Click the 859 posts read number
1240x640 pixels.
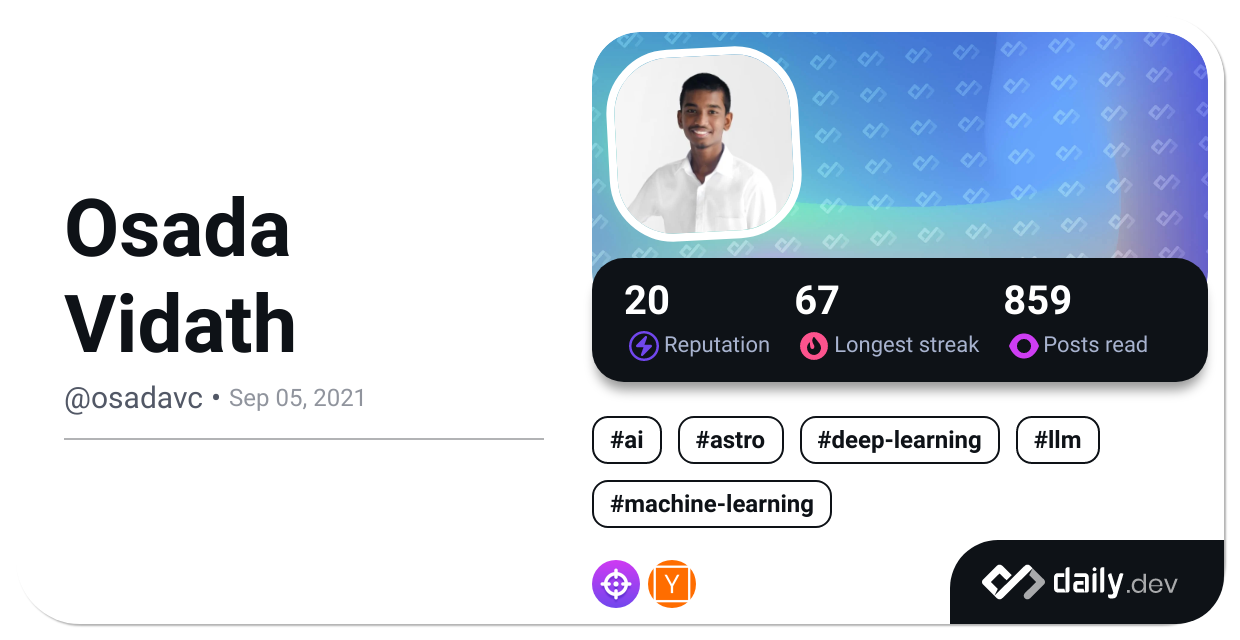tap(1037, 301)
